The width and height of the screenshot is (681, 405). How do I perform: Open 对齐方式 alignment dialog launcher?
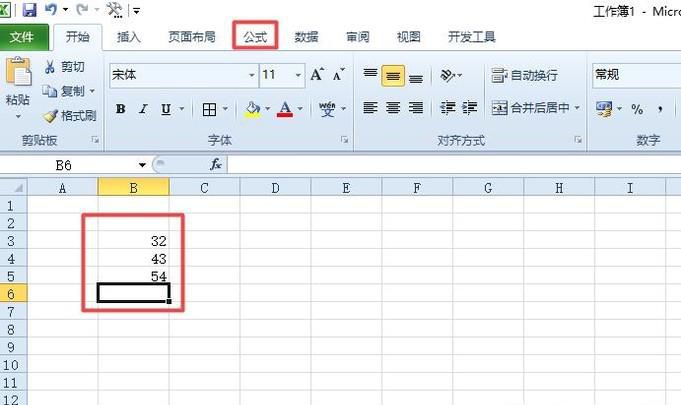(578, 140)
